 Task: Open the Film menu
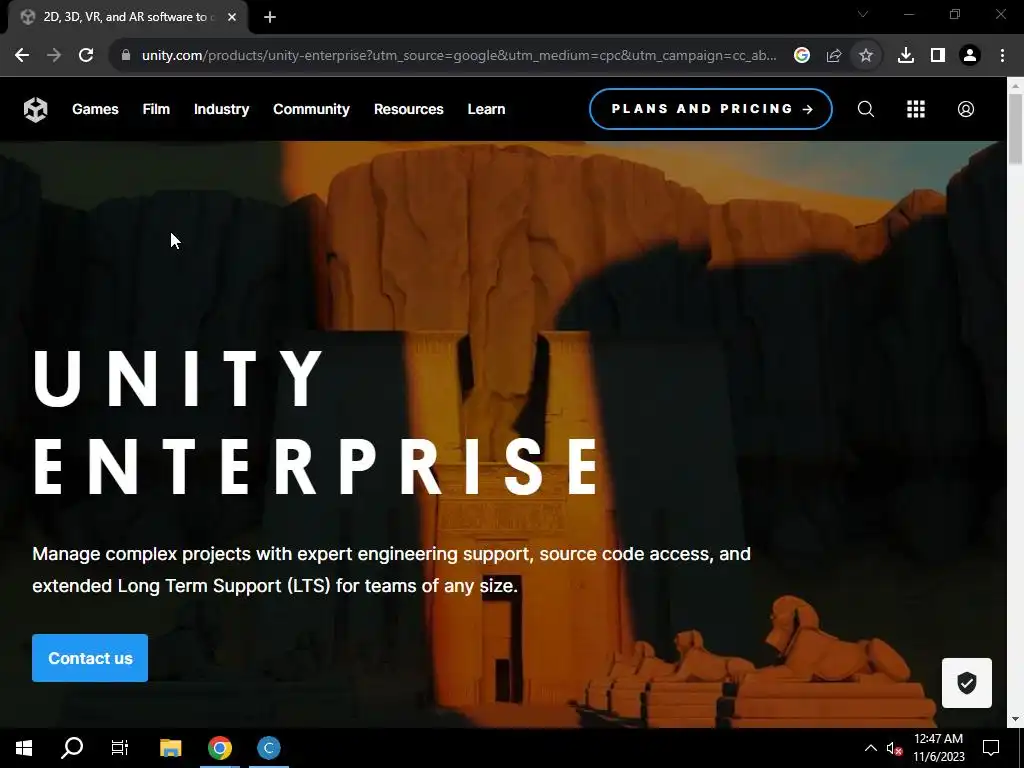pos(156,109)
